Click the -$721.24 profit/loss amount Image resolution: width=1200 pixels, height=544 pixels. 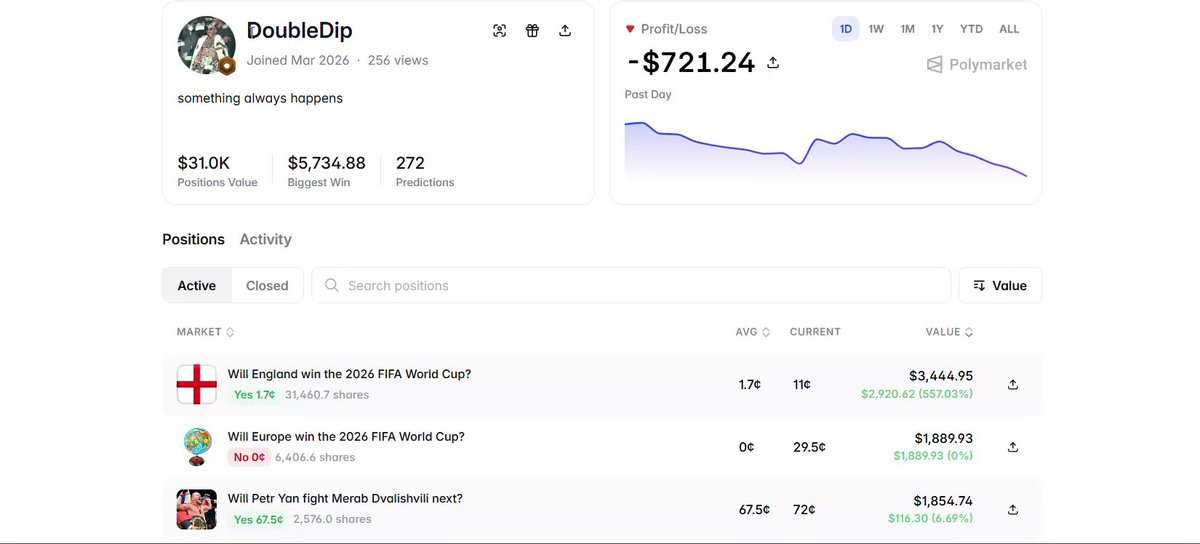[691, 62]
